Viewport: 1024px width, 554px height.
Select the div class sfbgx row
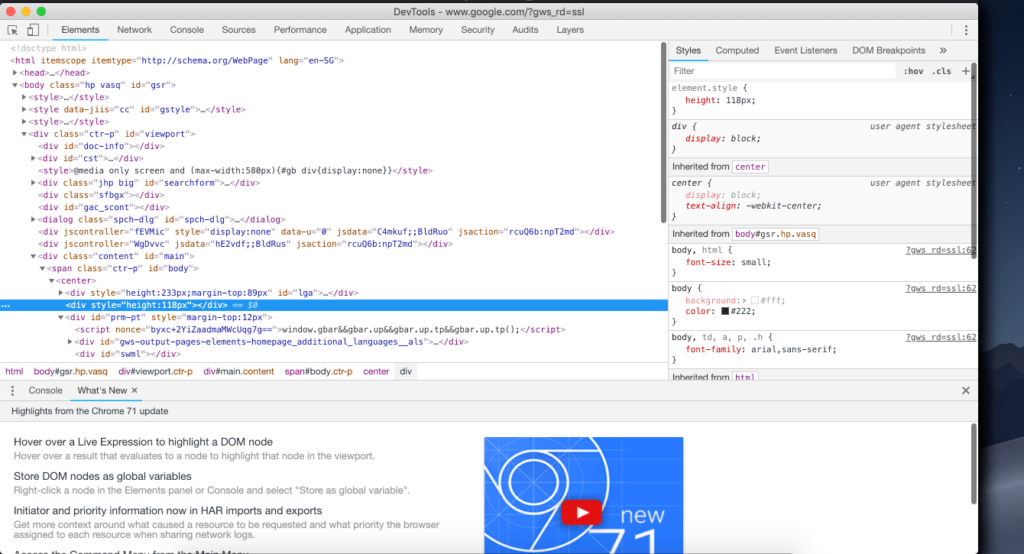coord(101,195)
